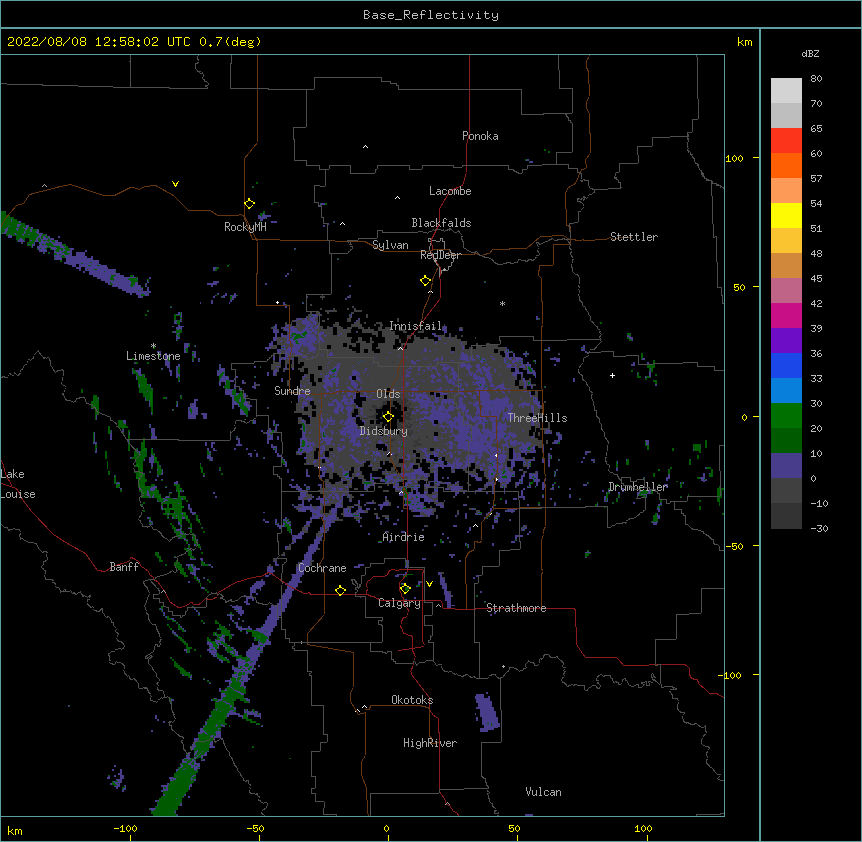Click the Olds city label
Image resolution: width=862 pixels, height=842 pixels.
(x=388, y=394)
